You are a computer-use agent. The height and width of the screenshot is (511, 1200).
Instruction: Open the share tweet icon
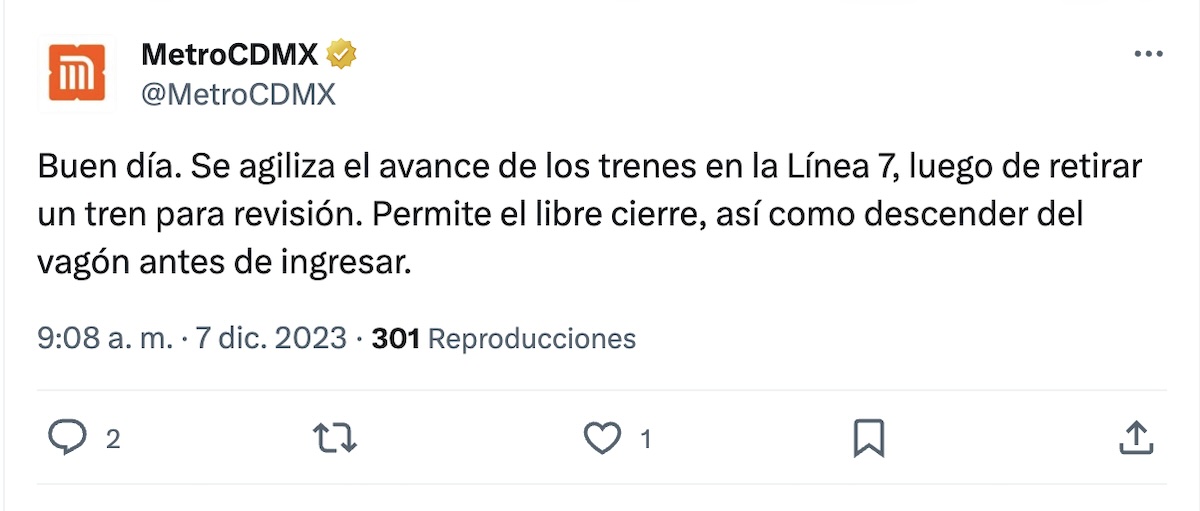[1135, 438]
